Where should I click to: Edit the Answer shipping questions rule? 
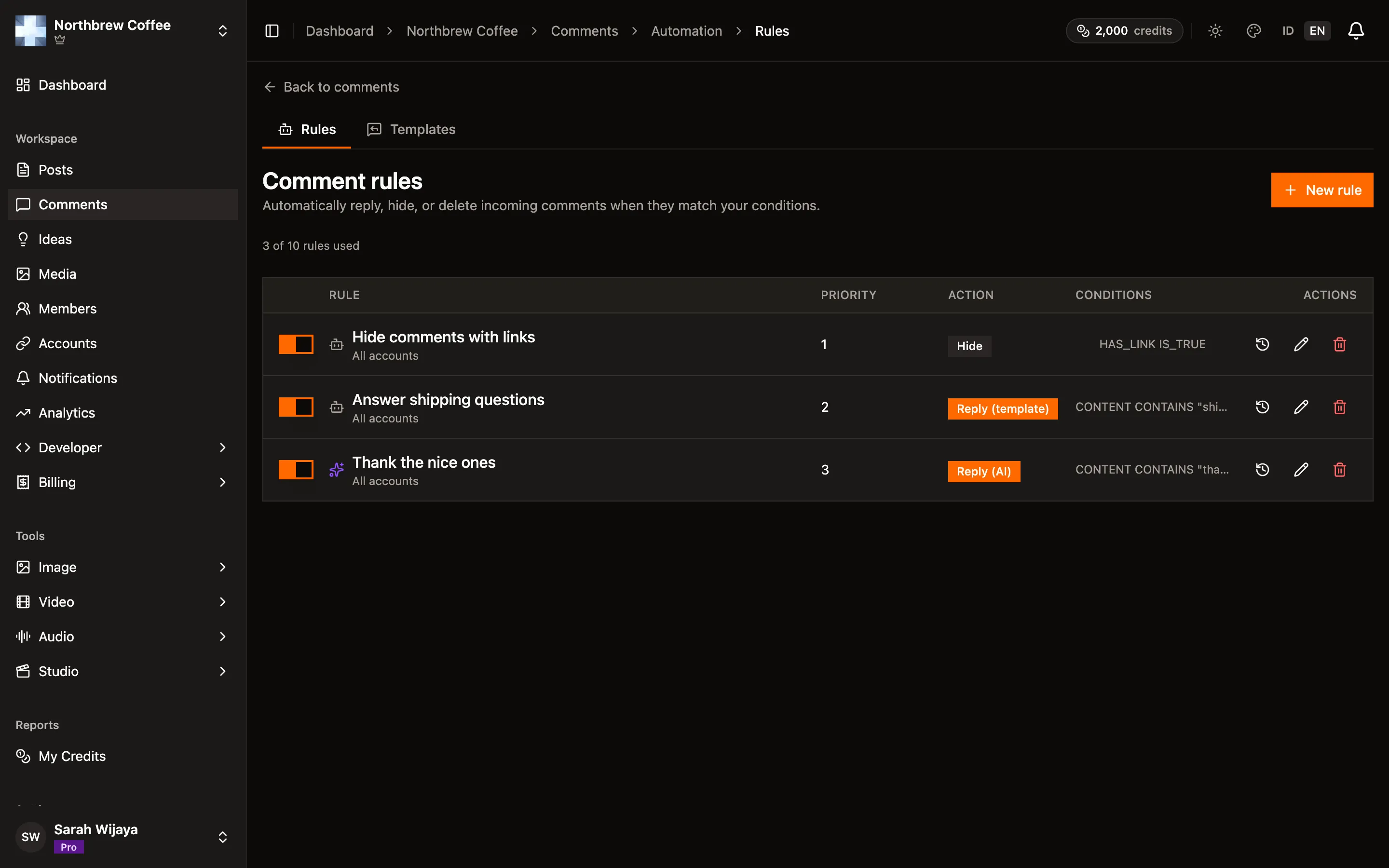point(1301,407)
